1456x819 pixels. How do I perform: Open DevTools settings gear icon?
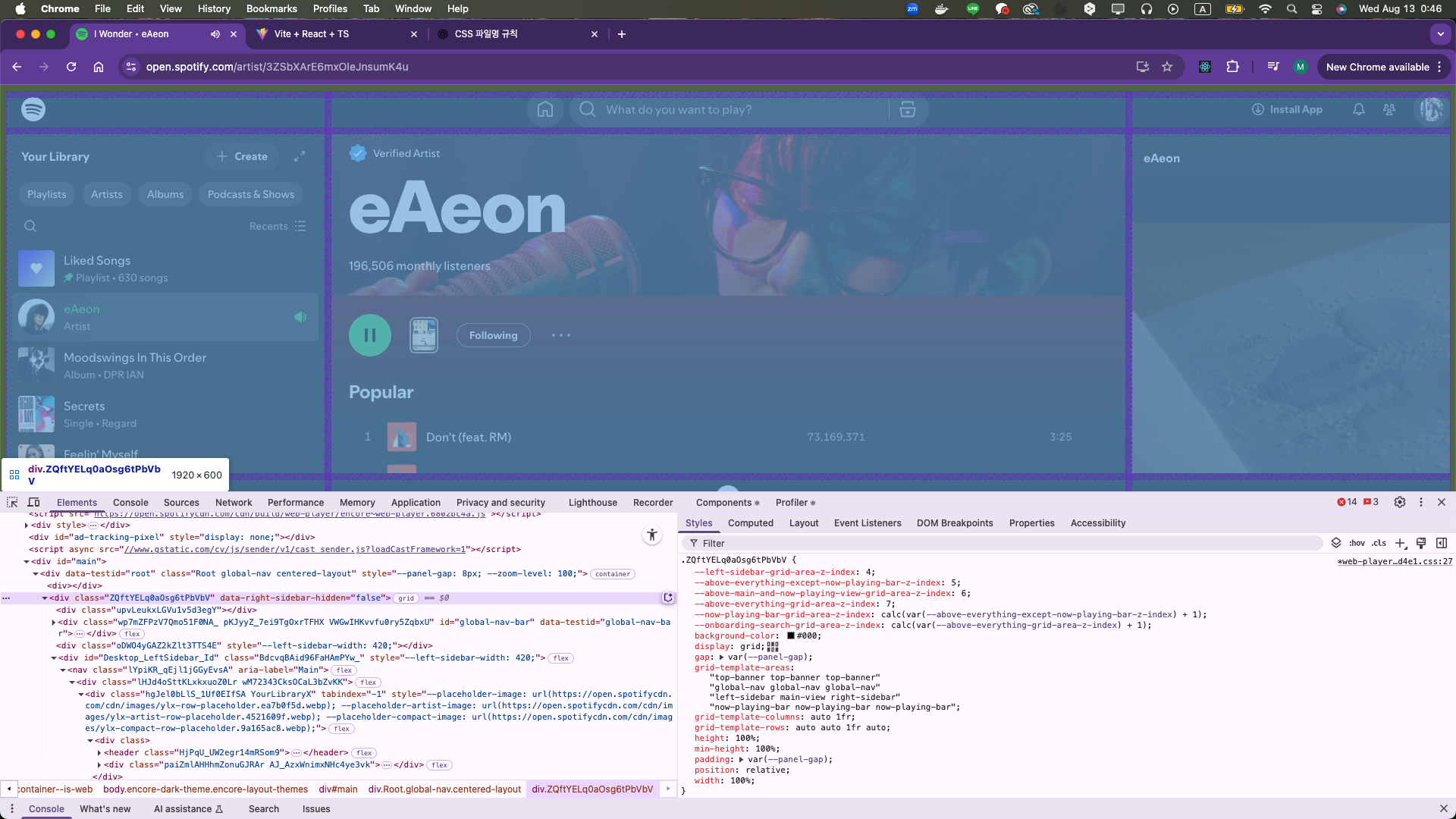[1400, 502]
